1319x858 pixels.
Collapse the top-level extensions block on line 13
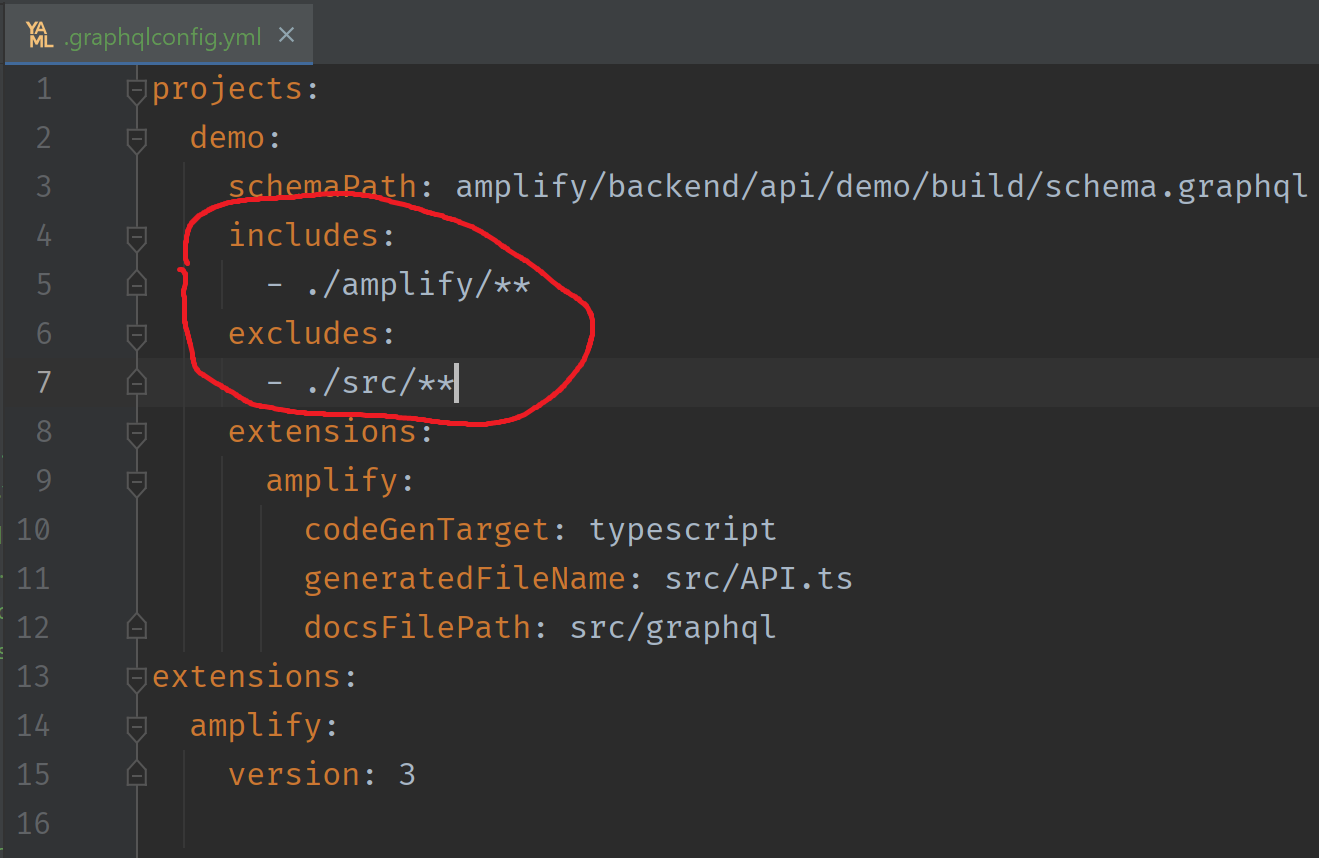pyautogui.click(x=136, y=676)
